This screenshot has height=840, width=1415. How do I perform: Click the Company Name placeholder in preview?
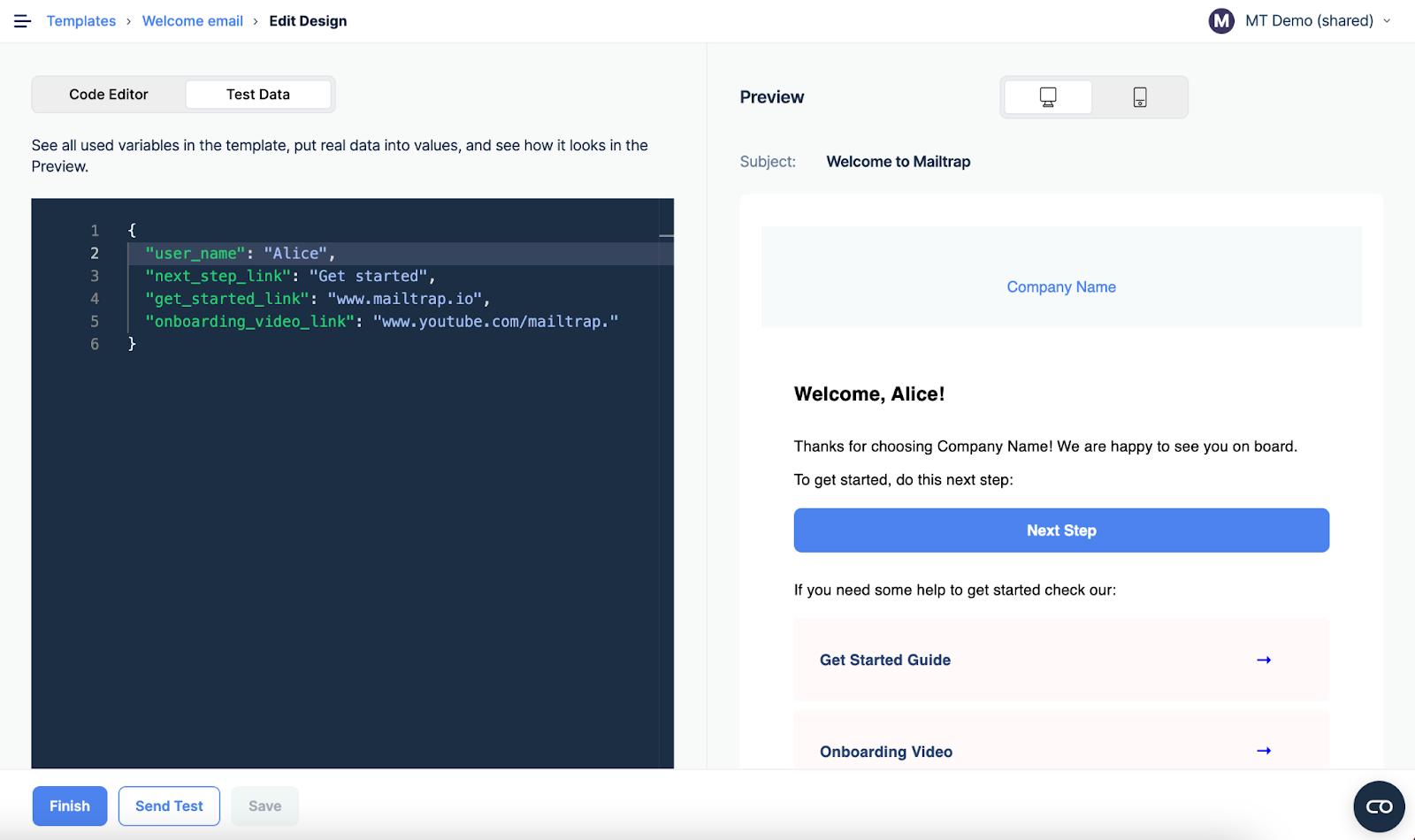[x=1060, y=286]
